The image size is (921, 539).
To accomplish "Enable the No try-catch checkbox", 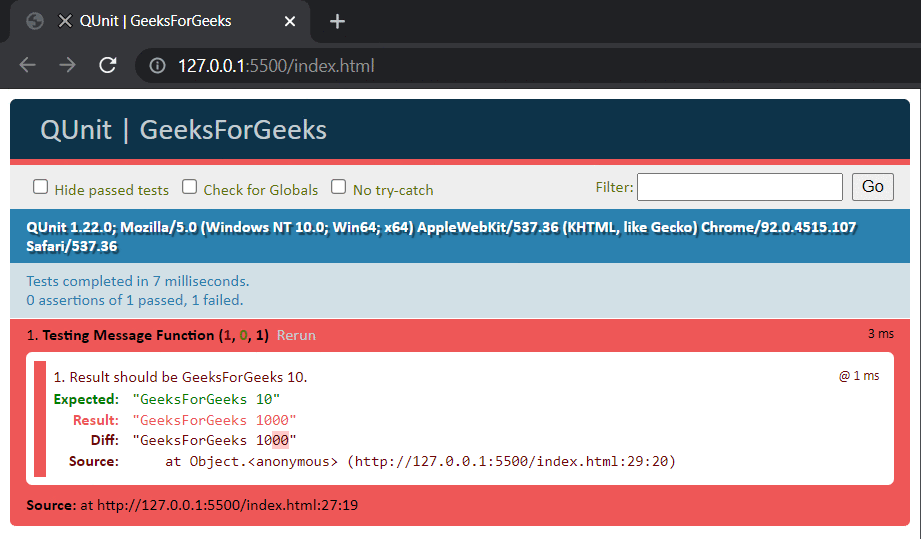I will coord(339,187).
